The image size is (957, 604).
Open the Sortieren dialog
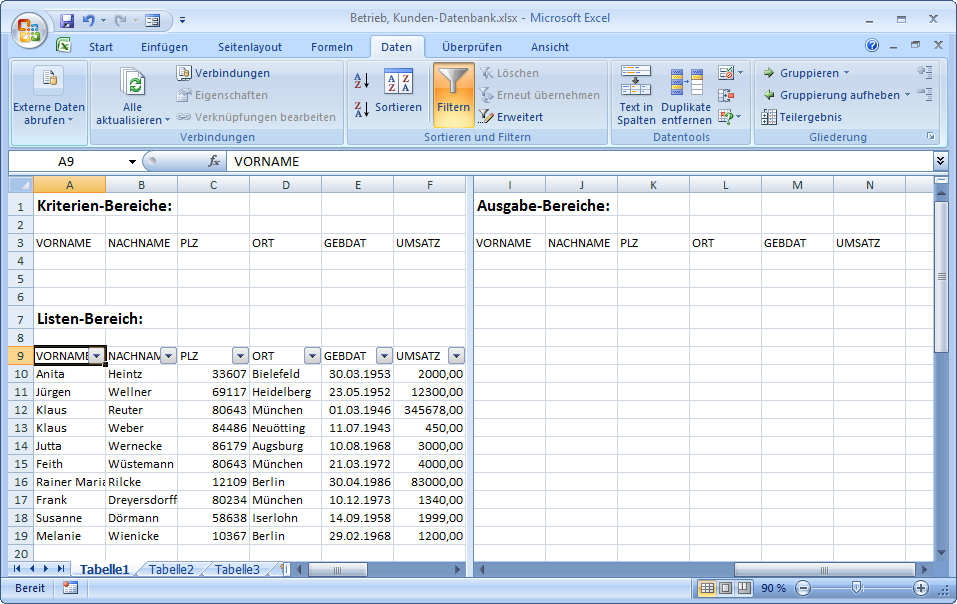[x=399, y=94]
